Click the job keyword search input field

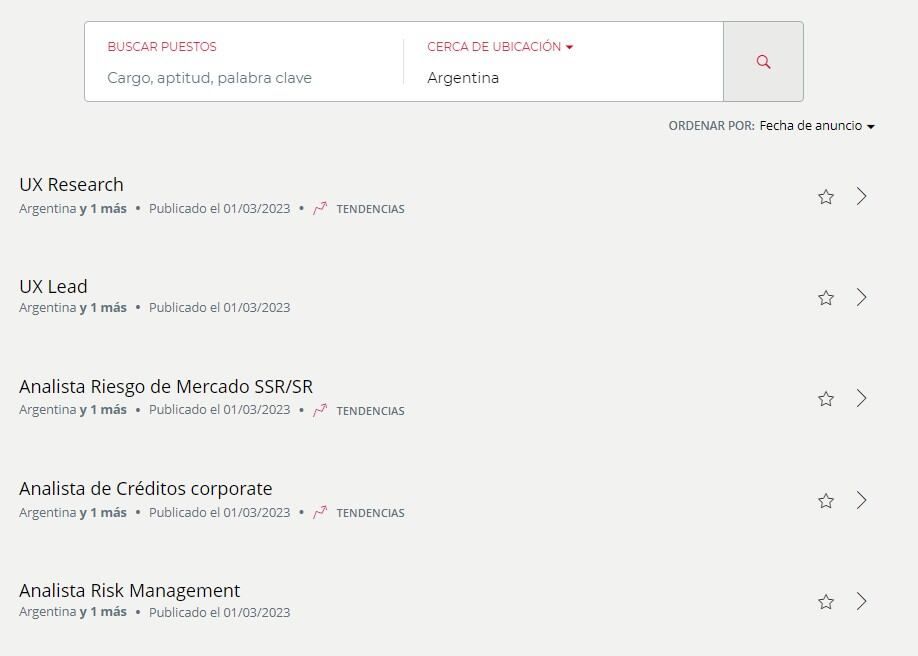click(x=210, y=78)
